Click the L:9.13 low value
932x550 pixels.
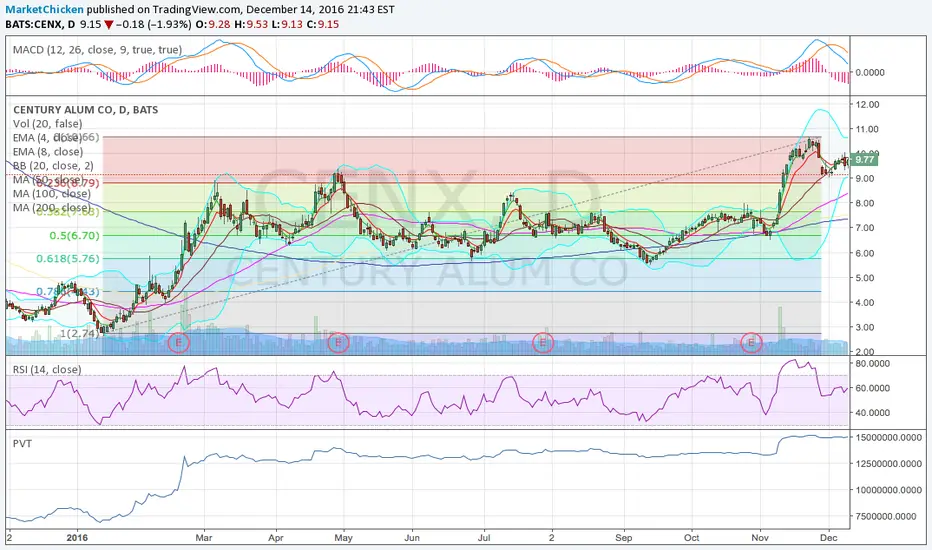click(x=287, y=24)
